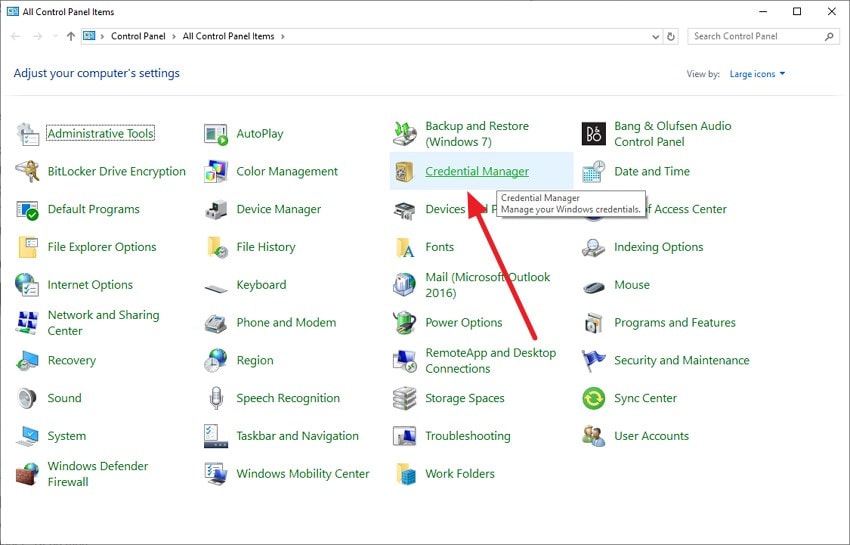Open RemoteApp and Desktop Connections link
Viewport: 850px width, 545px height.
point(491,361)
